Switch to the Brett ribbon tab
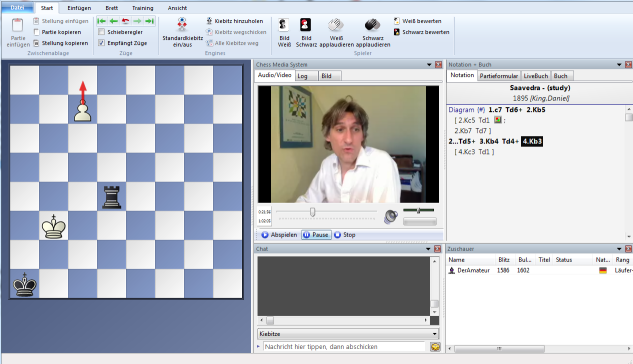Image resolution: width=633 pixels, height=364 pixels. coord(112,8)
